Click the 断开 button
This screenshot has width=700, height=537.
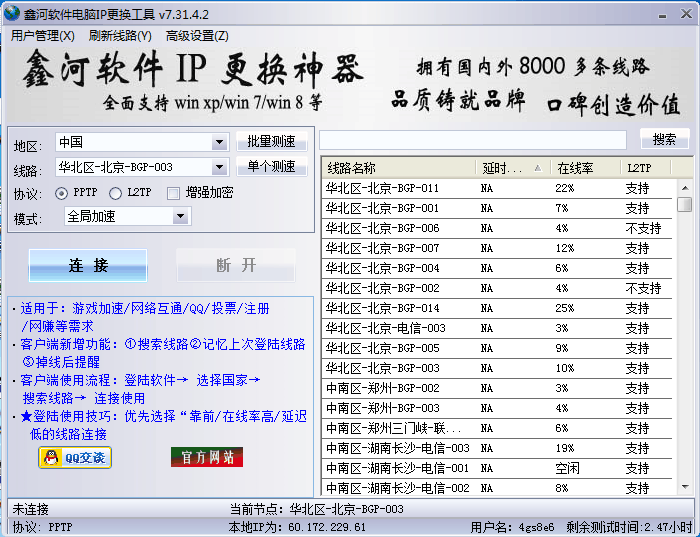(x=236, y=266)
